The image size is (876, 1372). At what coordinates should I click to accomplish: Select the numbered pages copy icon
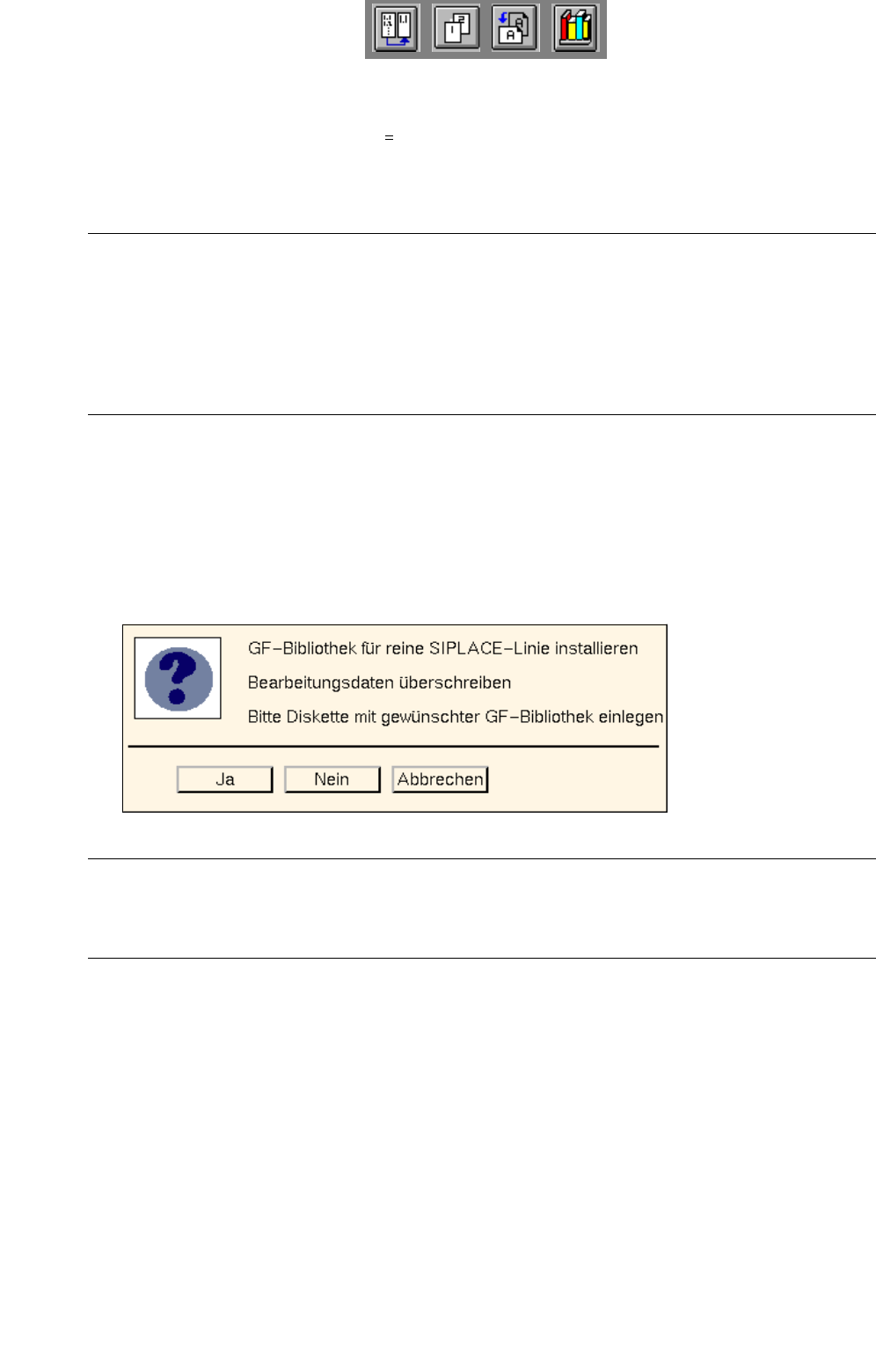click(456, 29)
